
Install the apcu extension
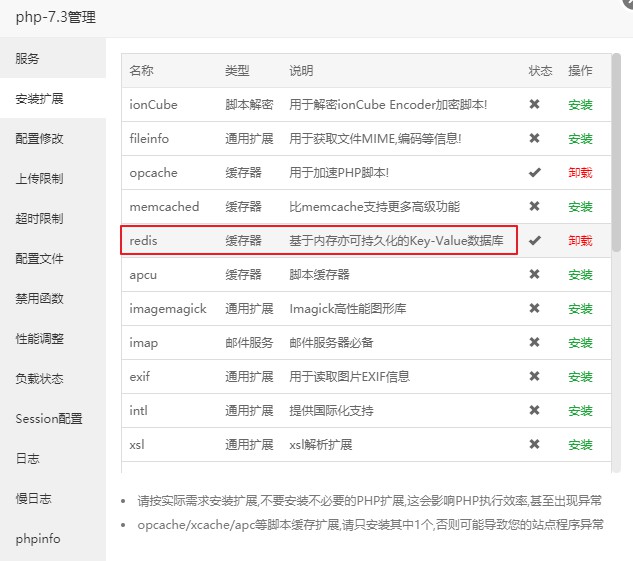tap(580, 275)
